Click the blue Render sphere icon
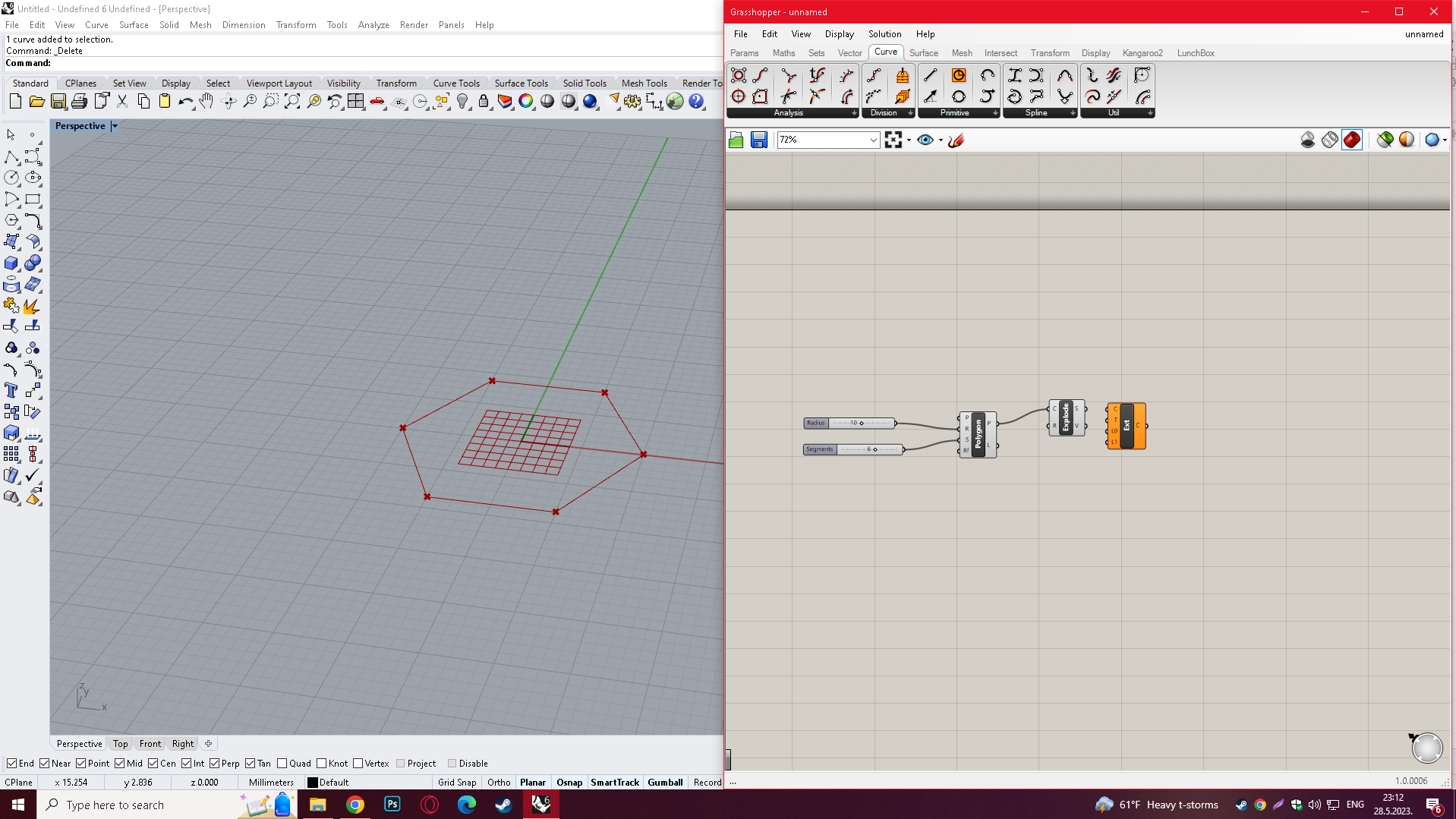This screenshot has height=819, width=1456. (590, 101)
